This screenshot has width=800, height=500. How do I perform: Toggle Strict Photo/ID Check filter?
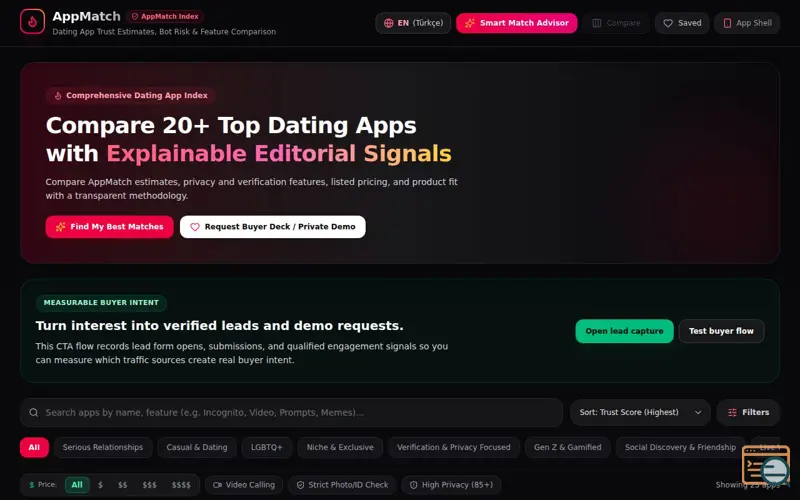point(343,485)
